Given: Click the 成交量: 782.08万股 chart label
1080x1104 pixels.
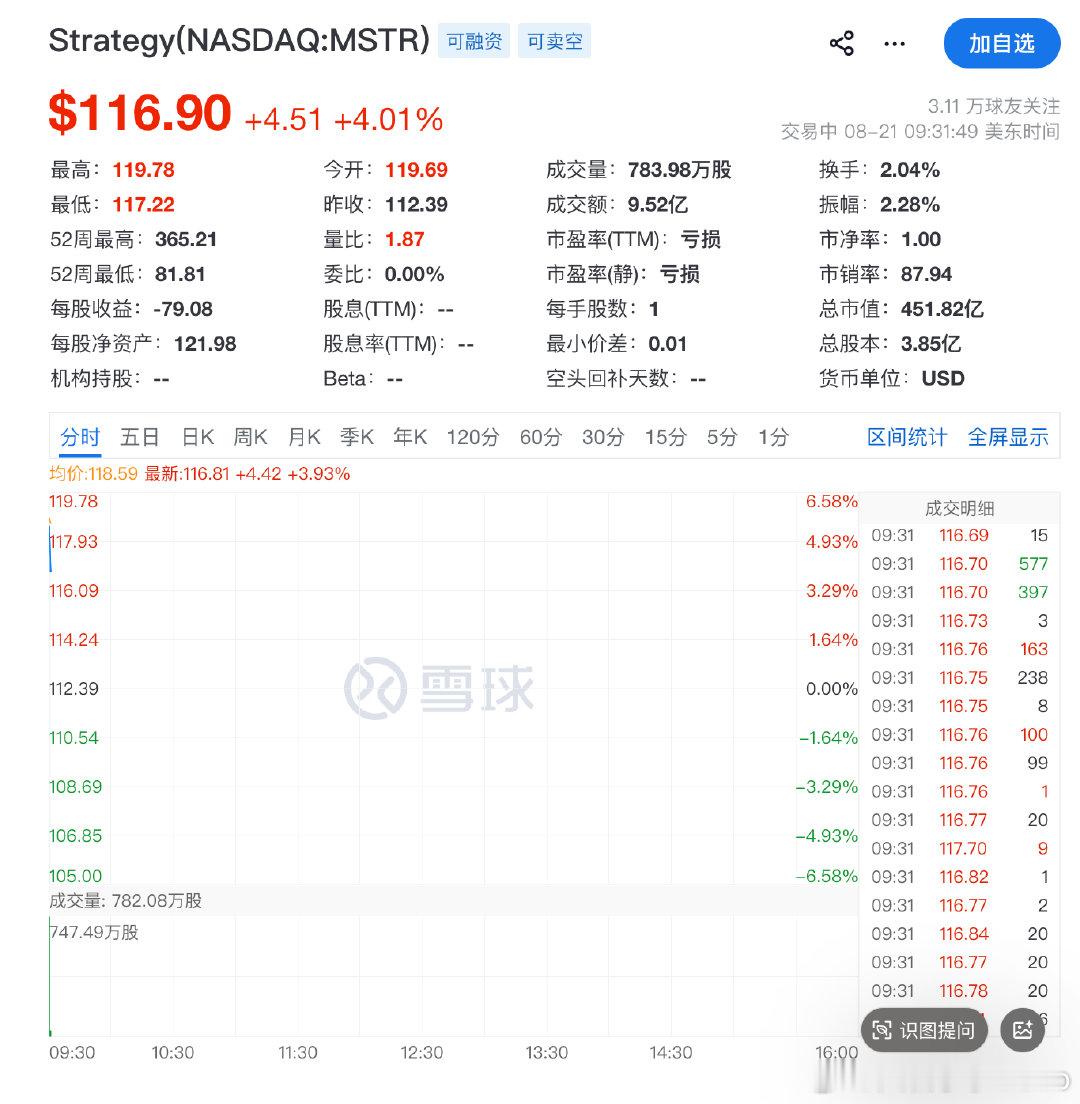Looking at the screenshot, I should click(125, 901).
